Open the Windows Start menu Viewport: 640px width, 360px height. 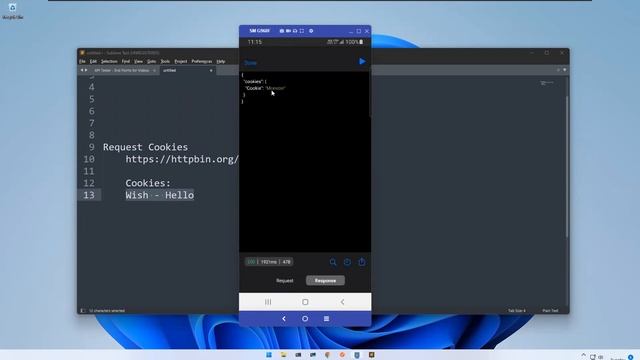(269, 355)
